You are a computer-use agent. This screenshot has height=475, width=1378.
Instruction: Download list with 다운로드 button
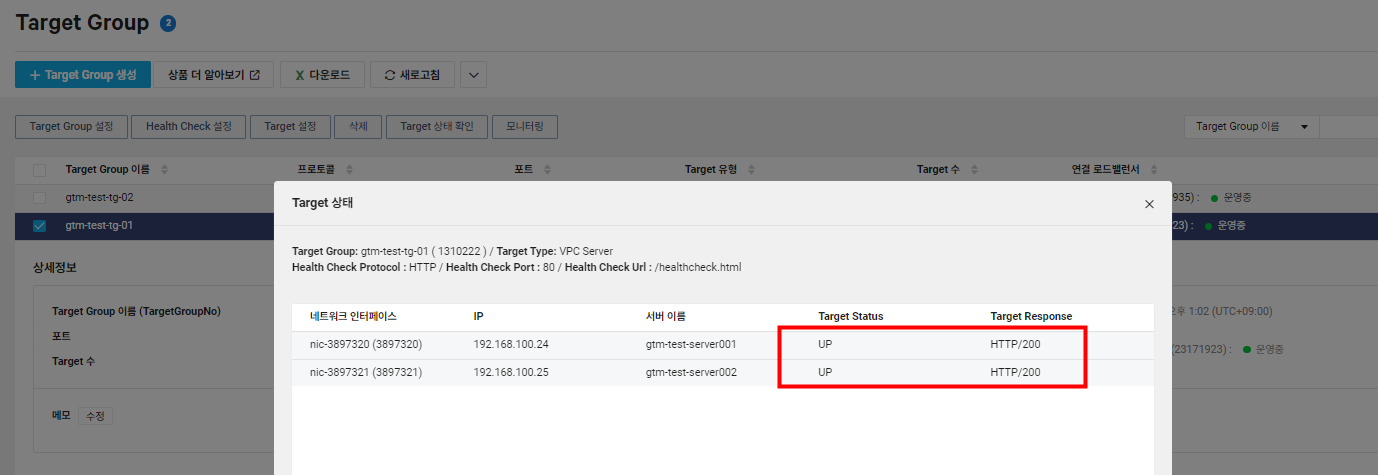coord(323,75)
